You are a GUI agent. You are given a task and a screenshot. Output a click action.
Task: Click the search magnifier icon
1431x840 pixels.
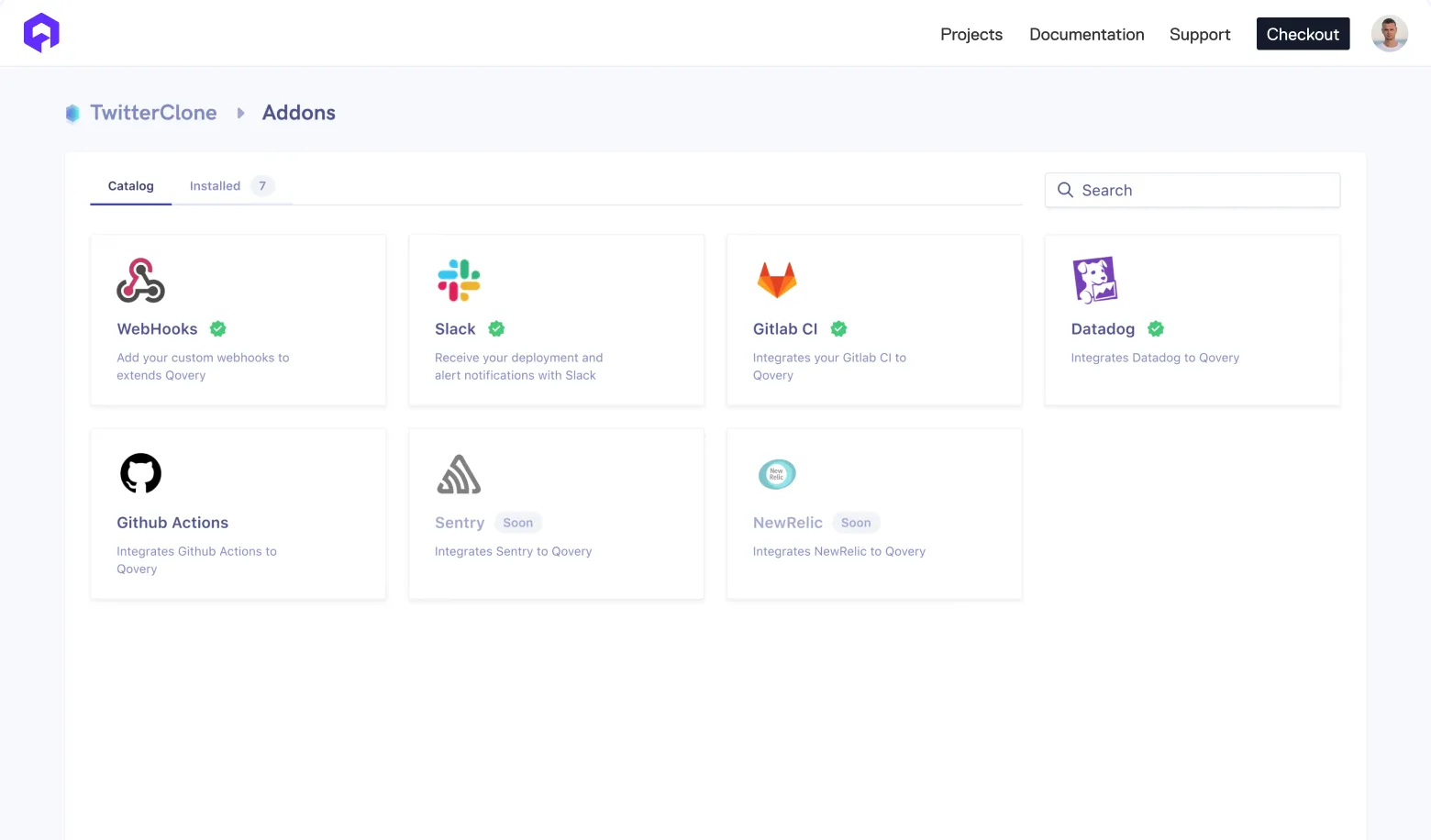(1065, 190)
